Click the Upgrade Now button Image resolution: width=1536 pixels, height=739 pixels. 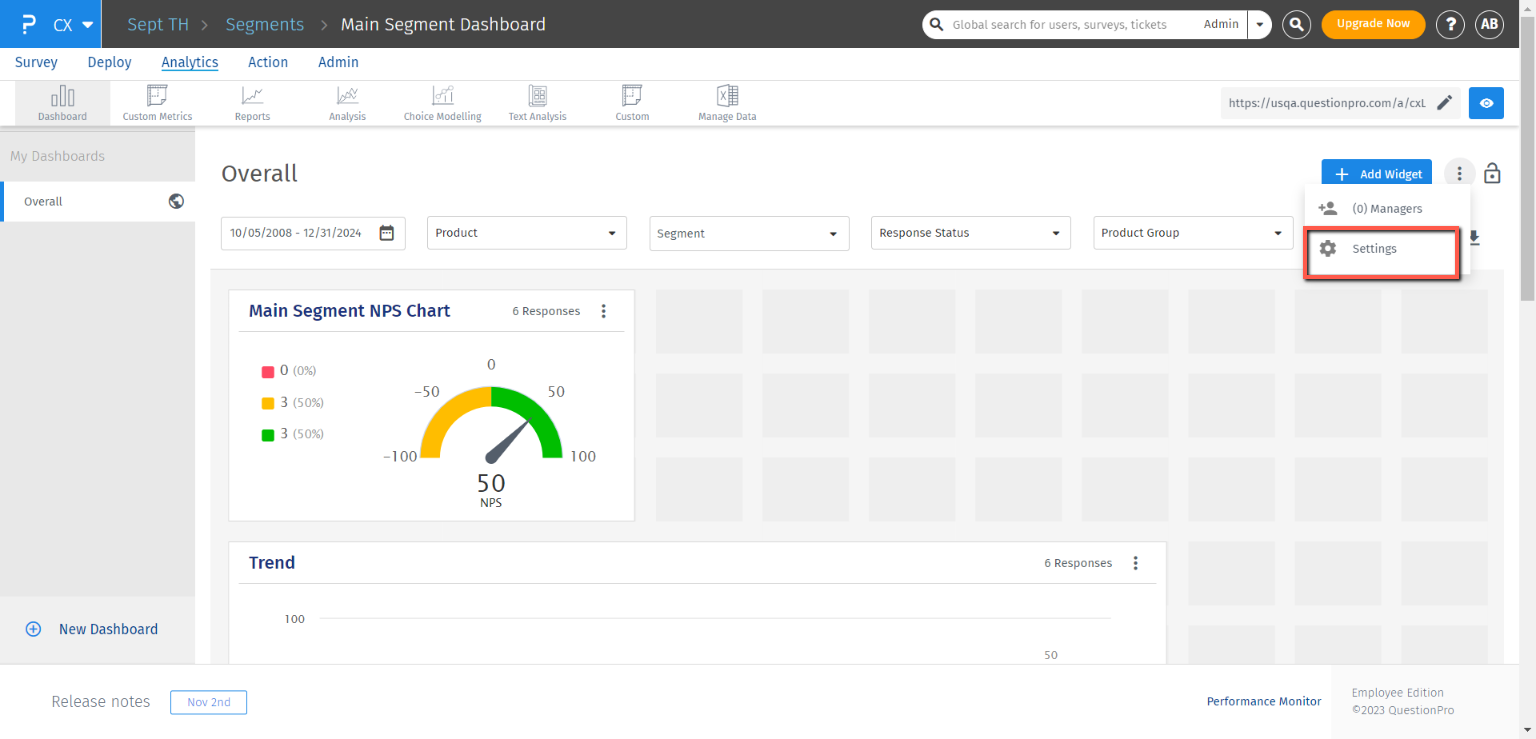point(1373,24)
